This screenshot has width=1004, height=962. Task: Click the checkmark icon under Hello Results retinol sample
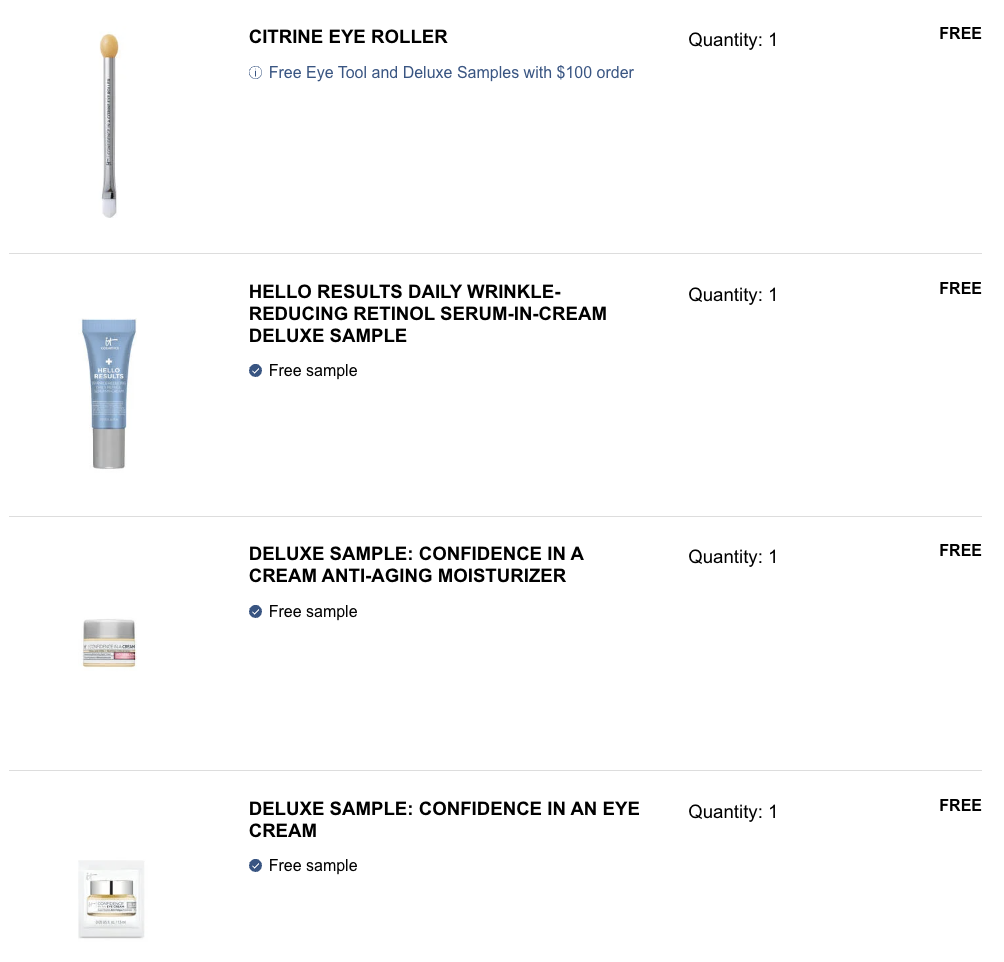255,371
